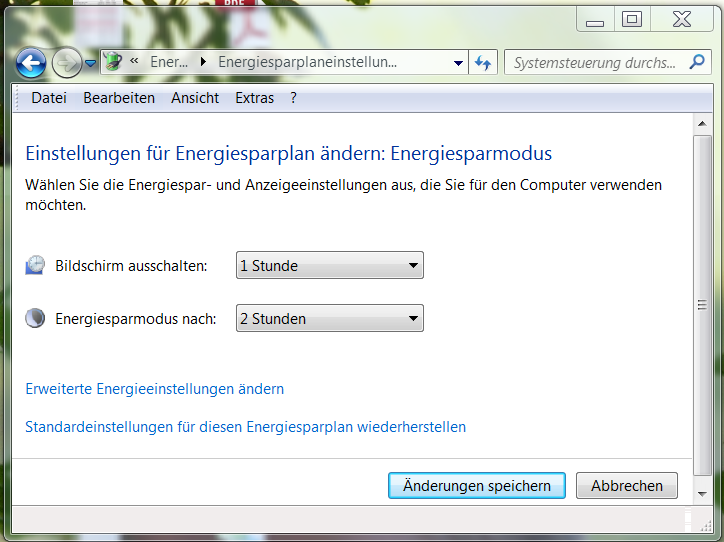The height and width of the screenshot is (542, 724).
Task: Expand the address bar history dropdown
Action: point(458,63)
